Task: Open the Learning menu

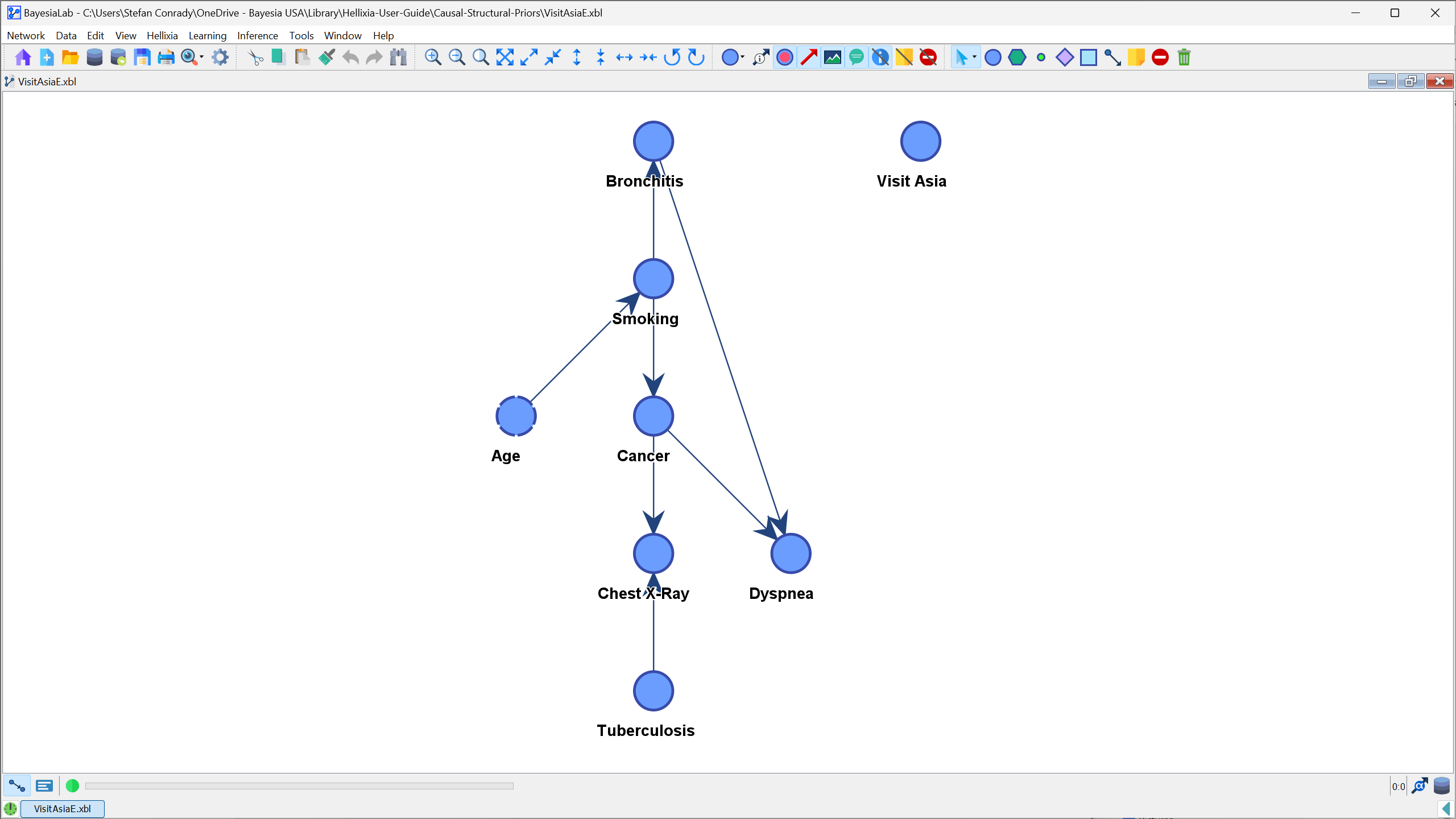Action: (x=207, y=35)
